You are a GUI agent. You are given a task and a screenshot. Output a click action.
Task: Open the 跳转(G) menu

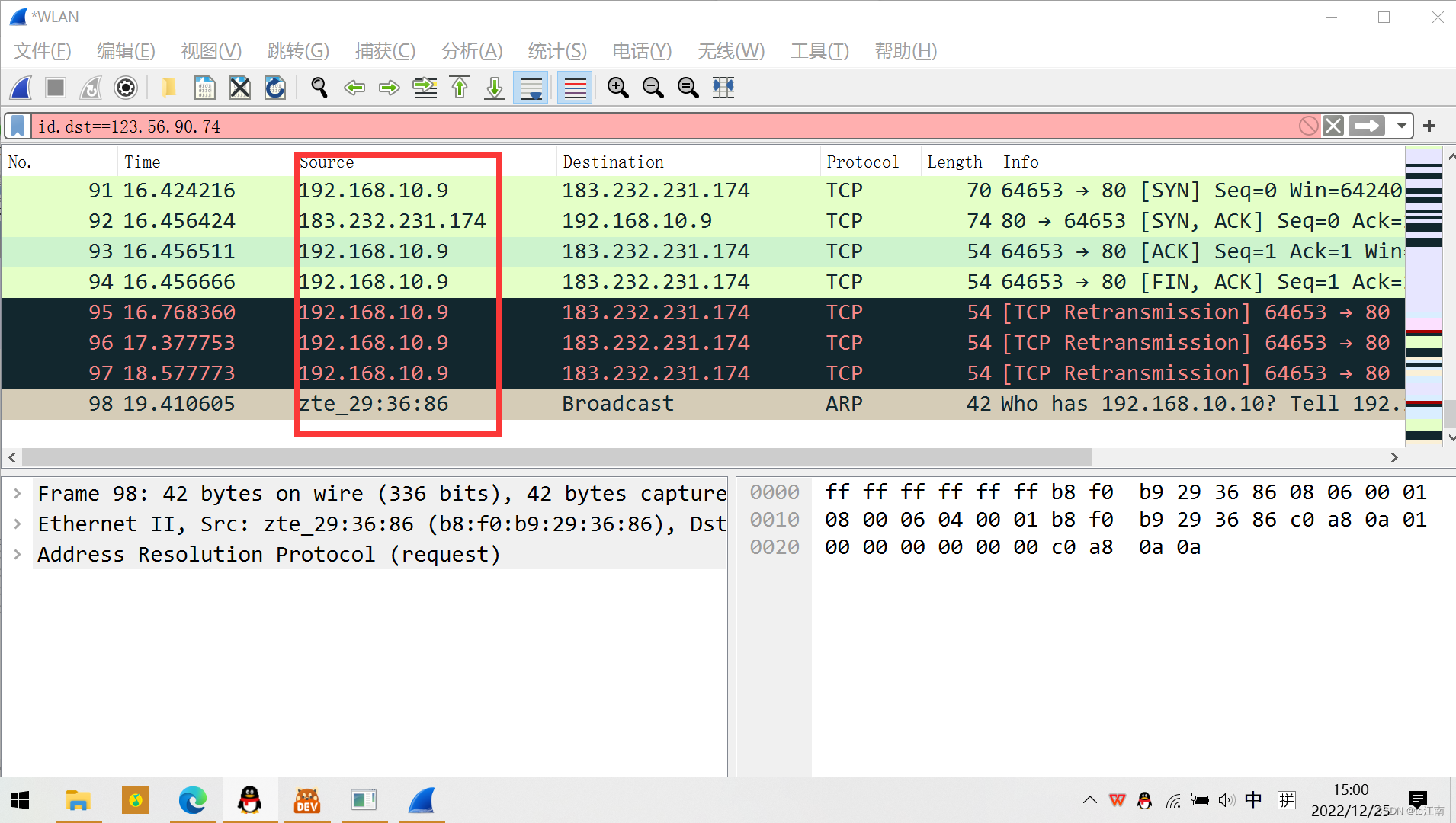(298, 51)
